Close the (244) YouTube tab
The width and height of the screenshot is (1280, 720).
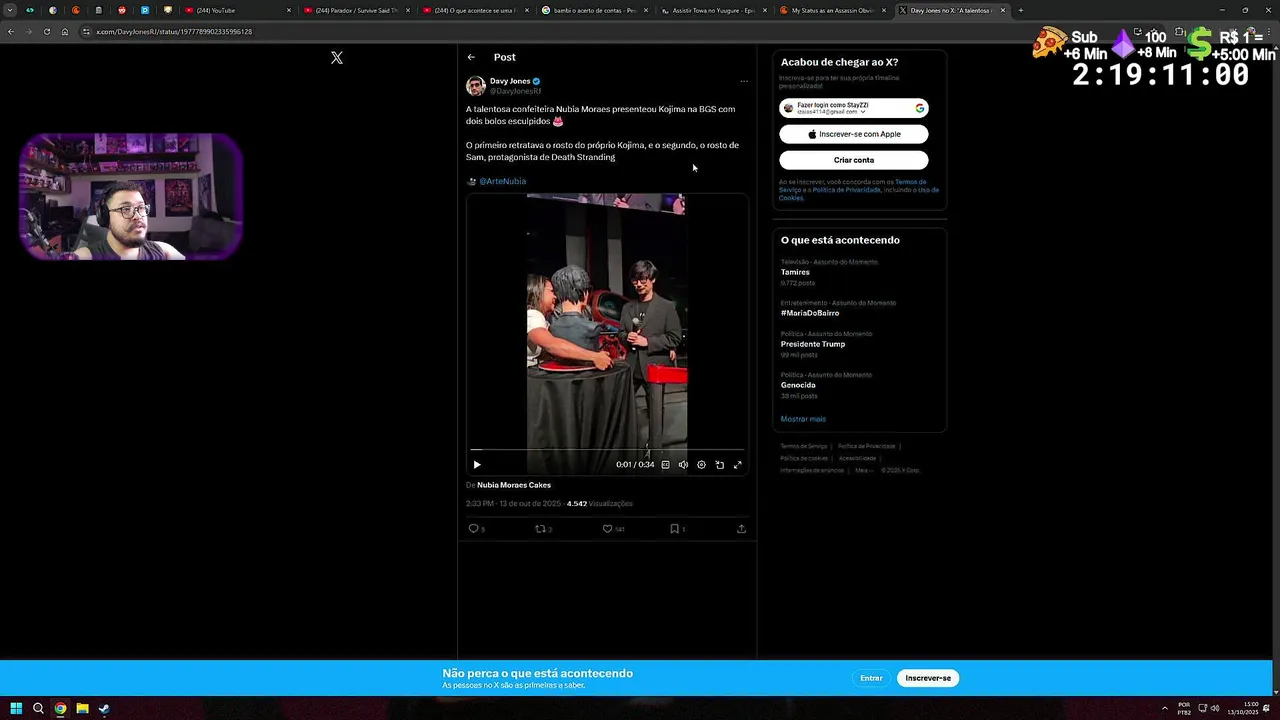pos(289,10)
